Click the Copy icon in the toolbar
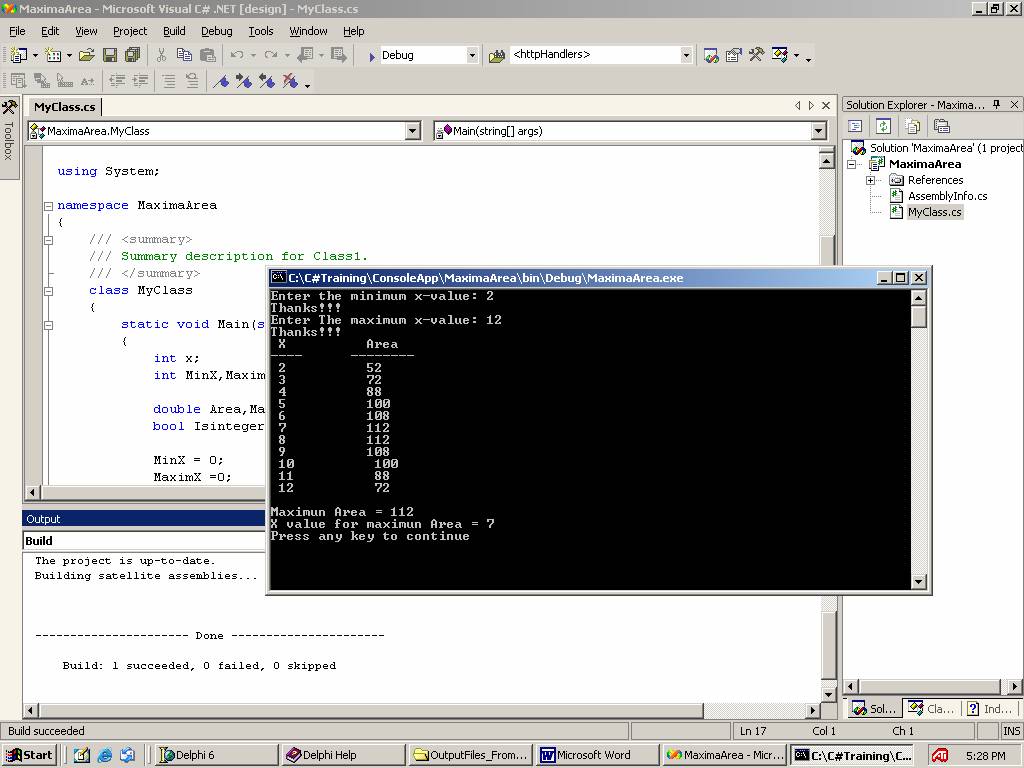 pyautogui.click(x=184, y=56)
